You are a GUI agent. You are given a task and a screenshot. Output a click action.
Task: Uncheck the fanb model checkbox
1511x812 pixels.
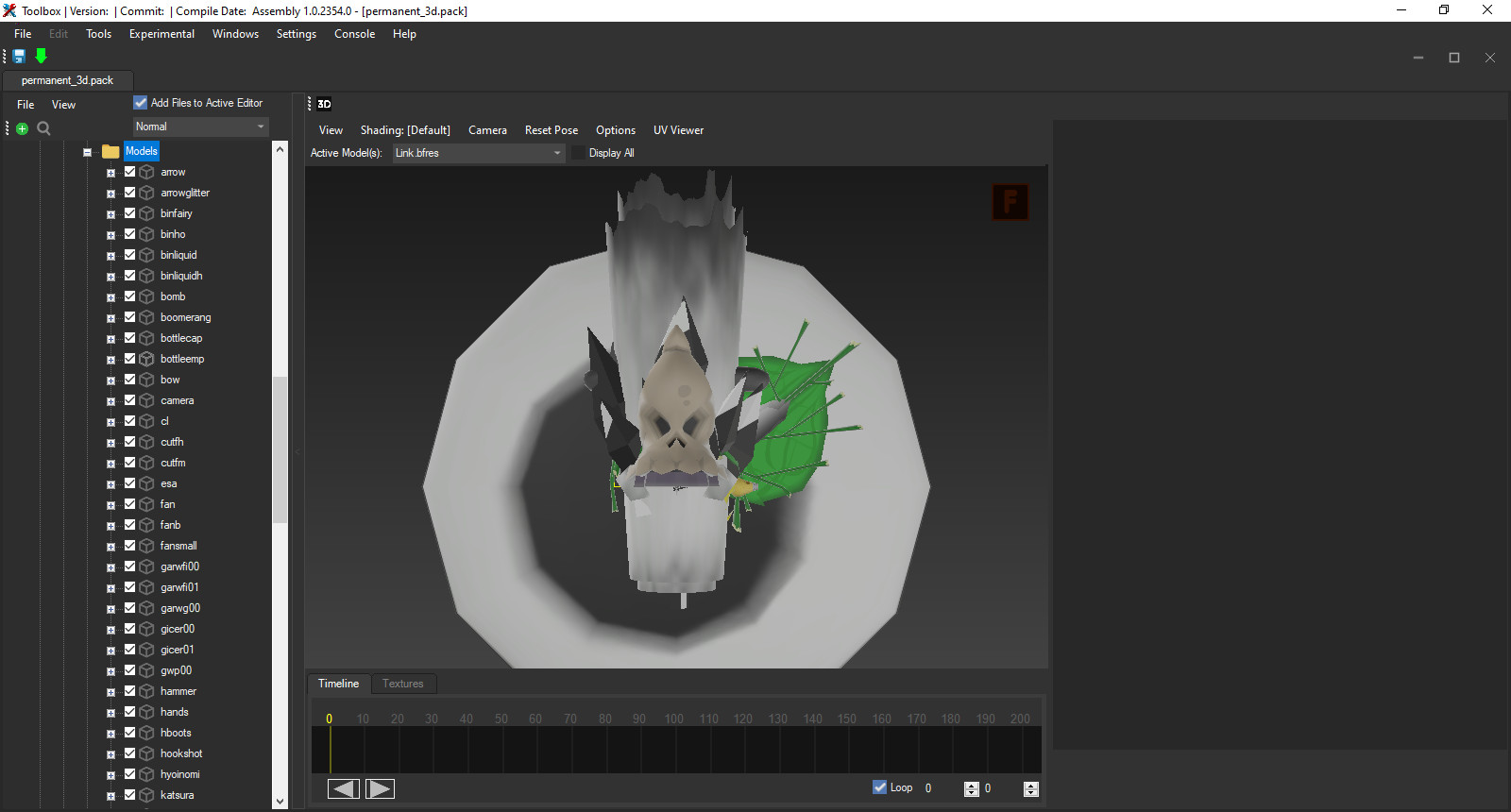tap(130, 525)
